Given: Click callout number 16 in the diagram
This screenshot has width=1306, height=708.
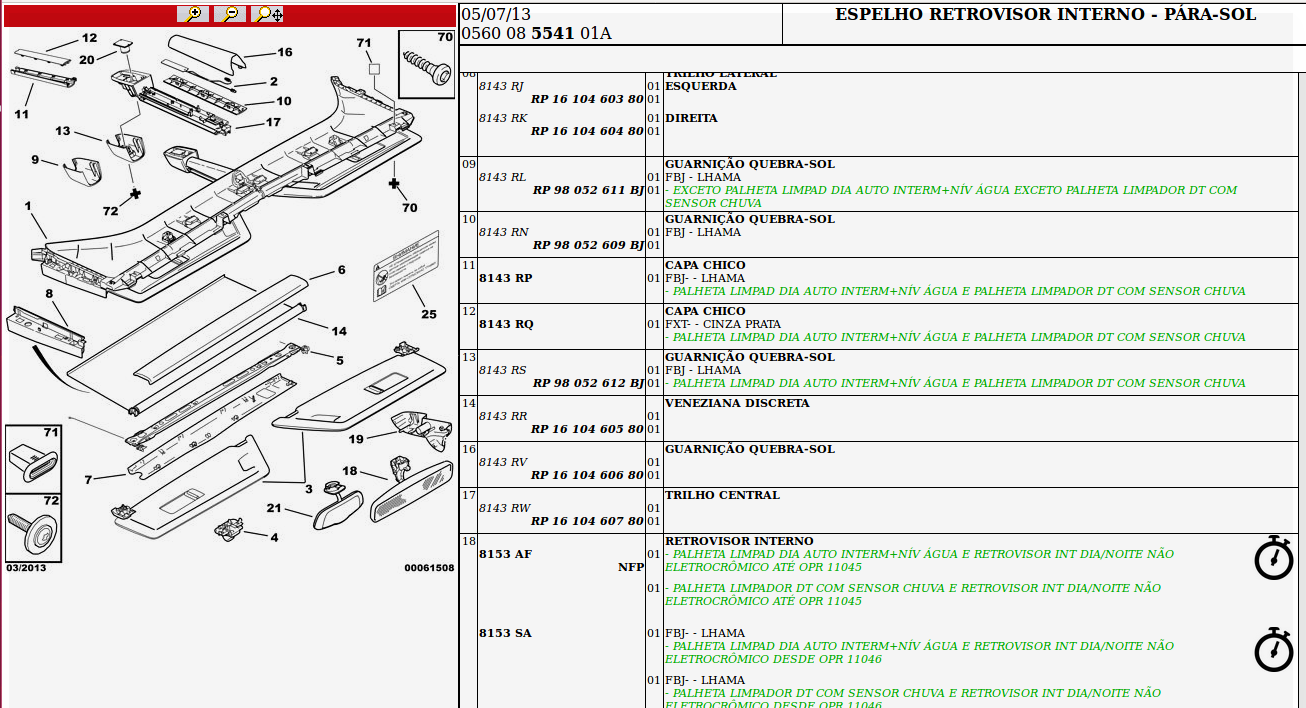Looking at the screenshot, I should tap(284, 52).
